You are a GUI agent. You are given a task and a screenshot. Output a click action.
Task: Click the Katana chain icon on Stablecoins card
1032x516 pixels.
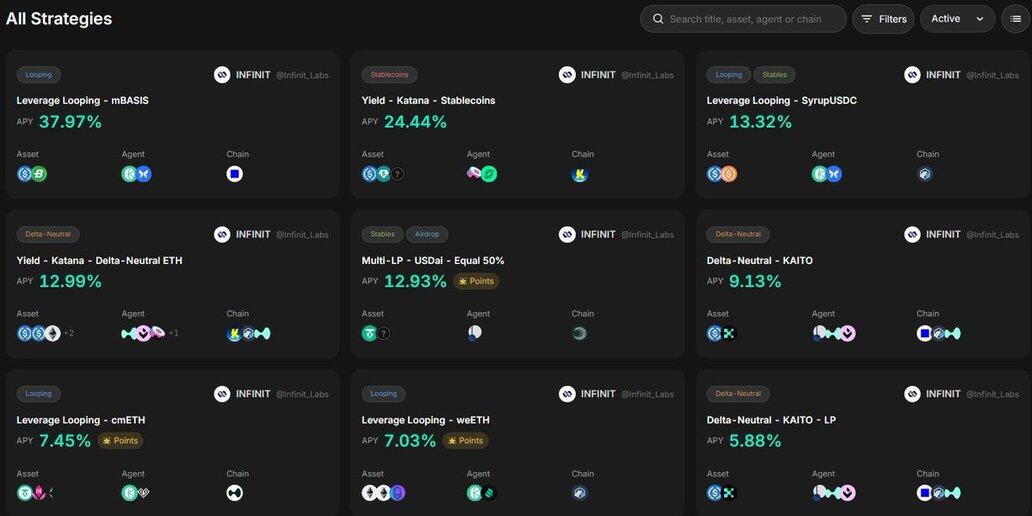580,174
